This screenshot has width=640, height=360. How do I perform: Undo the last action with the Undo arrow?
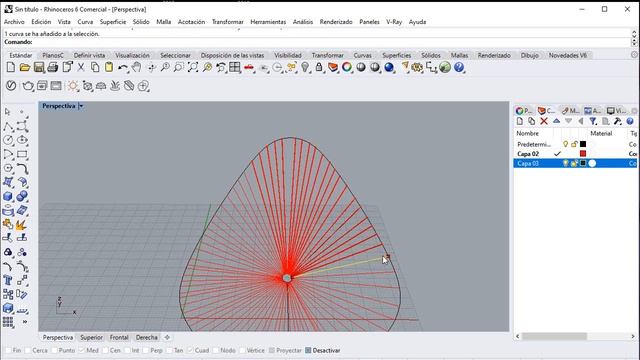122,67
